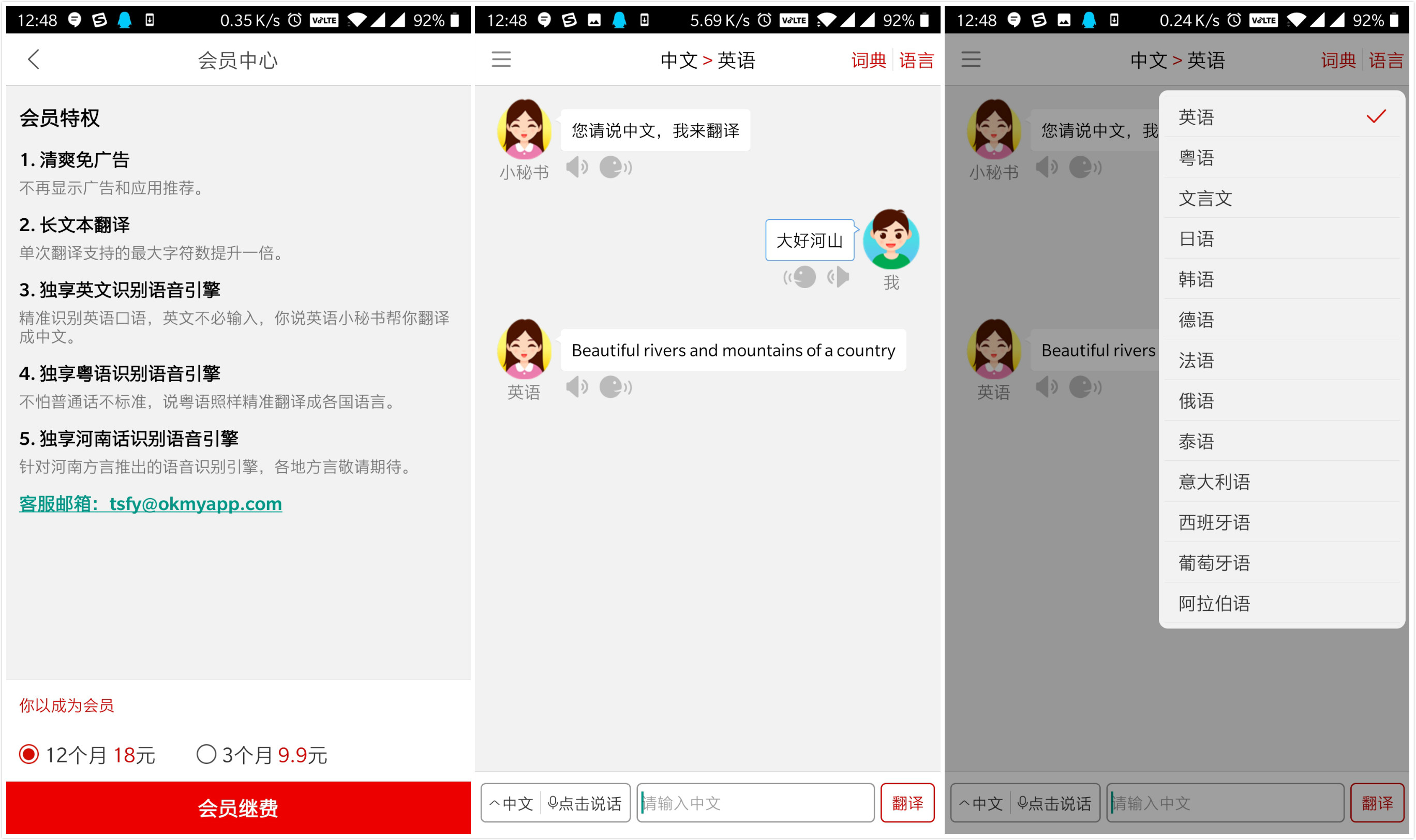Click the 会员继续 membership renewal button
Image resolution: width=1416 pixels, height=840 pixels.
pyautogui.click(x=236, y=810)
